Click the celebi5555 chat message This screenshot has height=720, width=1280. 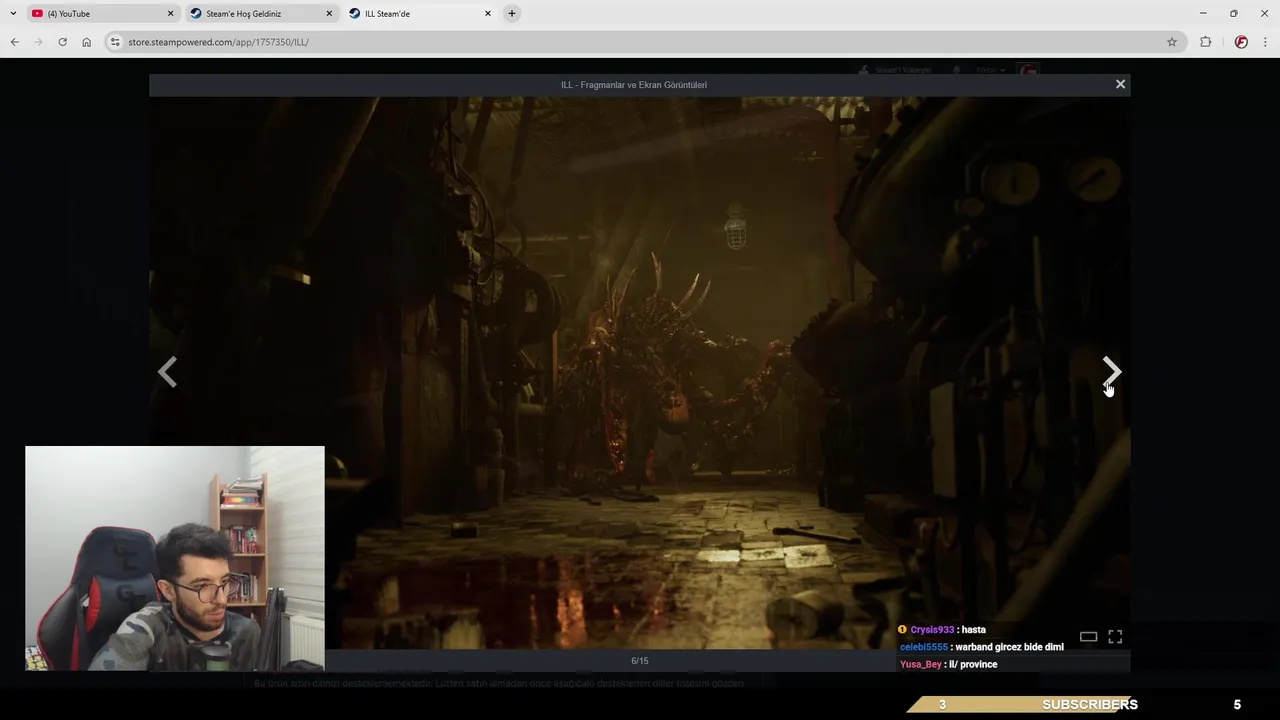(982, 647)
